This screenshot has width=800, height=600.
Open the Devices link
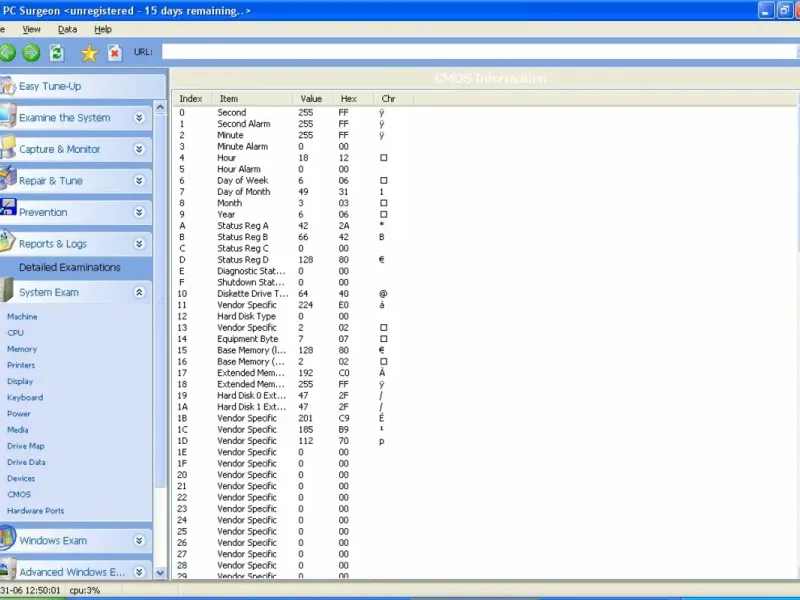[21, 479]
